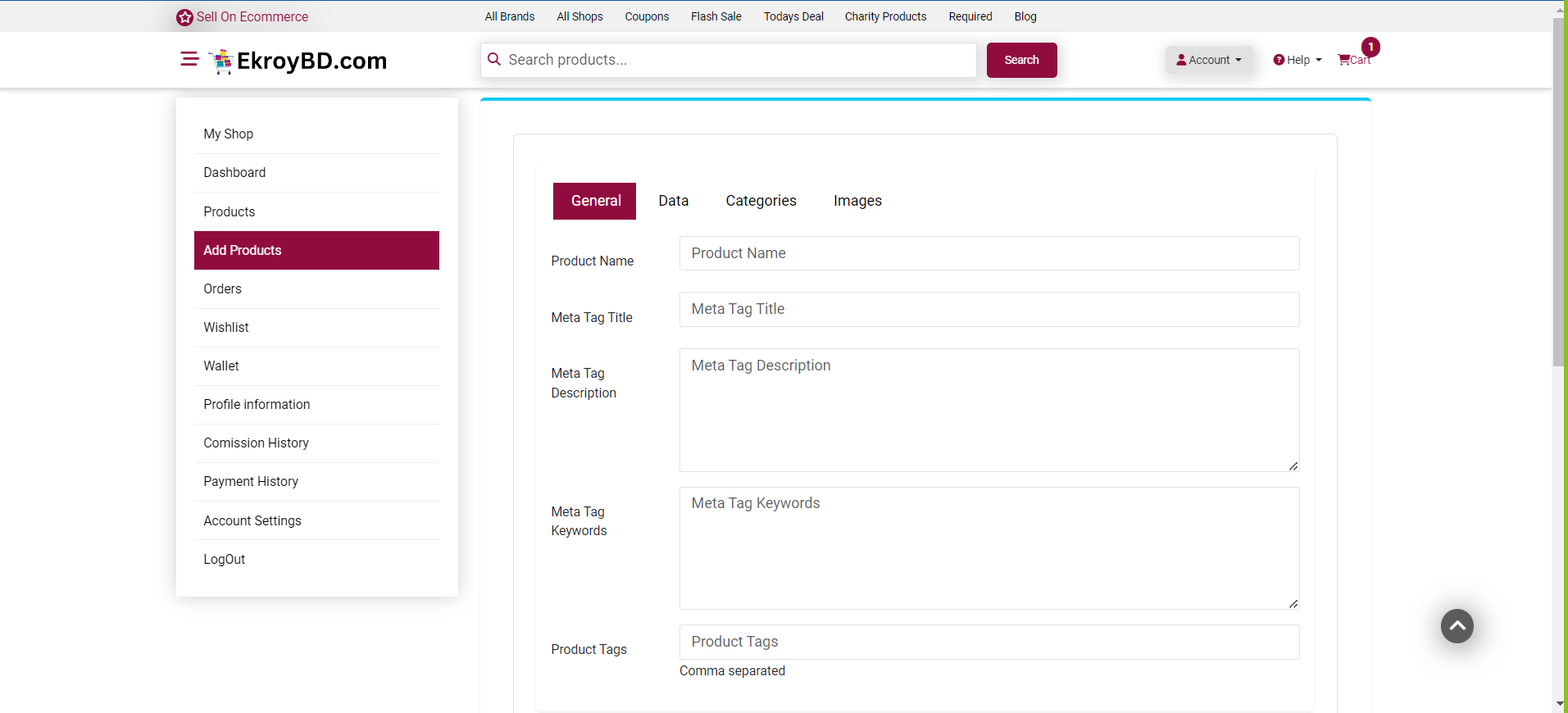This screenshot has height=713, width=1568.
Task: Click the EkroyBD.com logo
Action: tap(298, 61)
